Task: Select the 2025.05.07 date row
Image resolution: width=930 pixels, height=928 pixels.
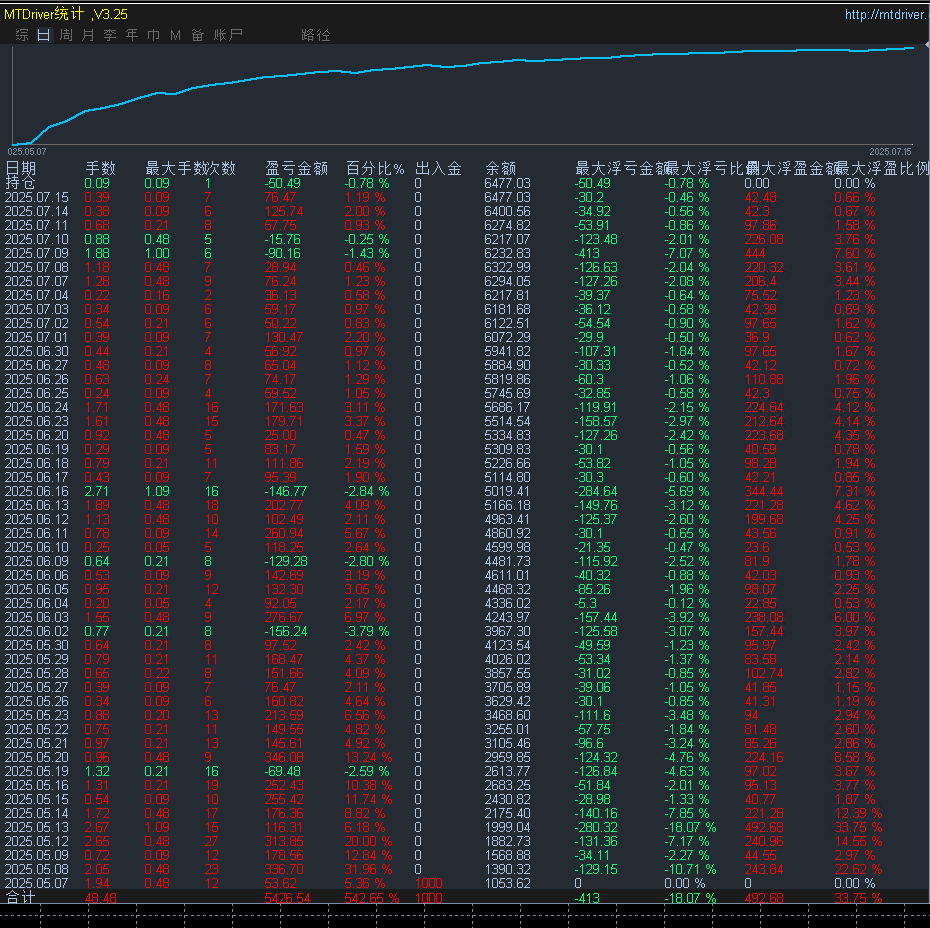Action: tap(37, 883)
